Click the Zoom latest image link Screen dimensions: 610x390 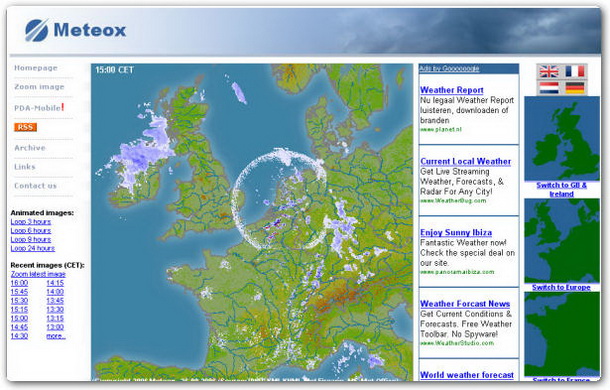click(x=38, y=274)
